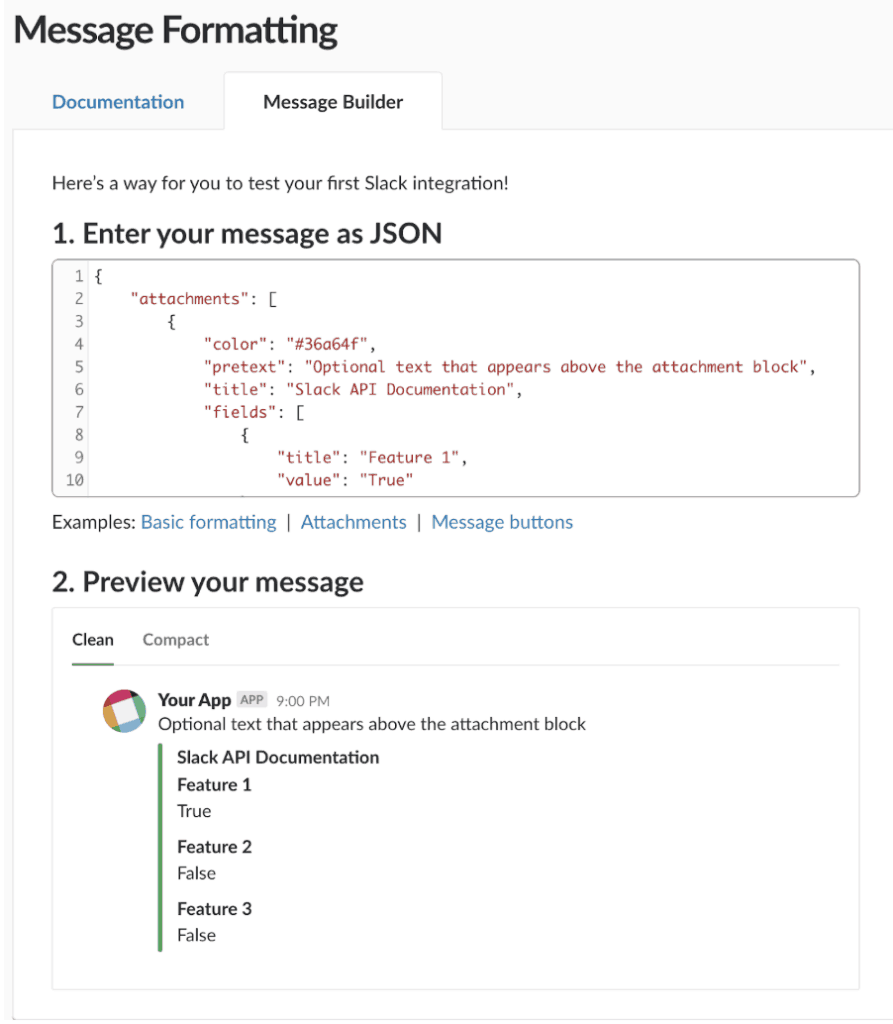Open the Message buttons example

[502, 521]
